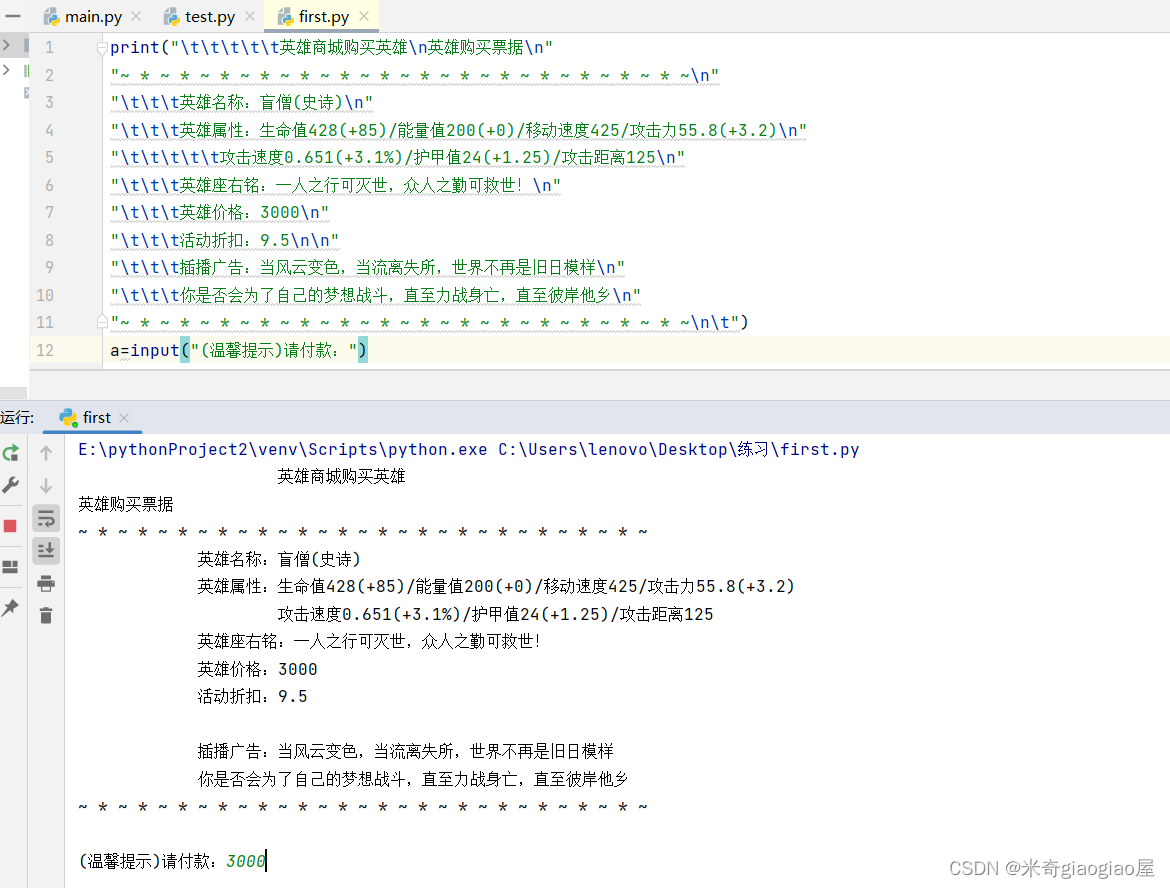Image resolution: width=1170 pixels, height=888 pixels.
Task: Go up the stack trace arrow
Action: click(46, 453)
